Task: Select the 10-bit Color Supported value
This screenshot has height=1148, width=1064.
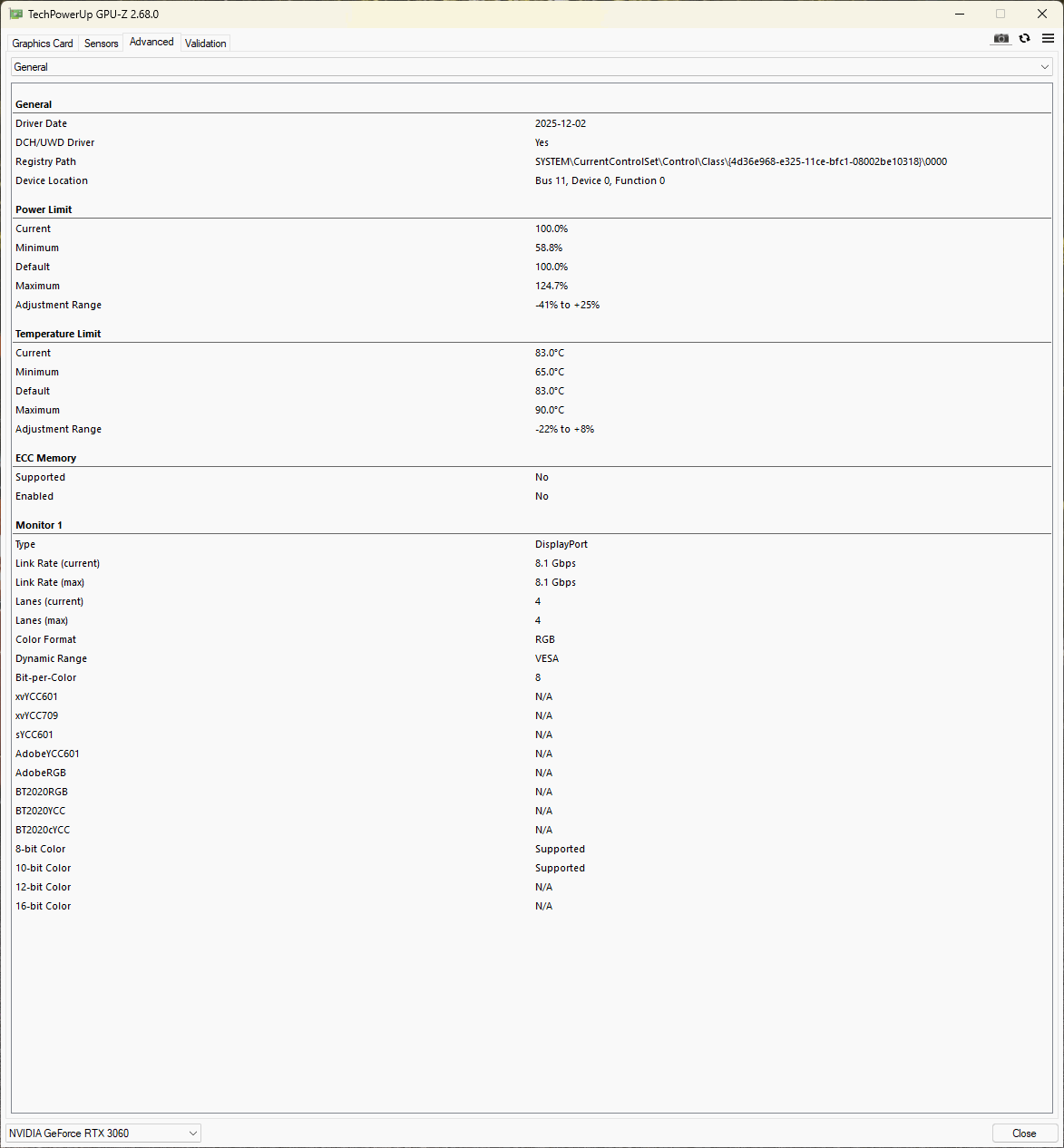Action: tap(560, 868)
